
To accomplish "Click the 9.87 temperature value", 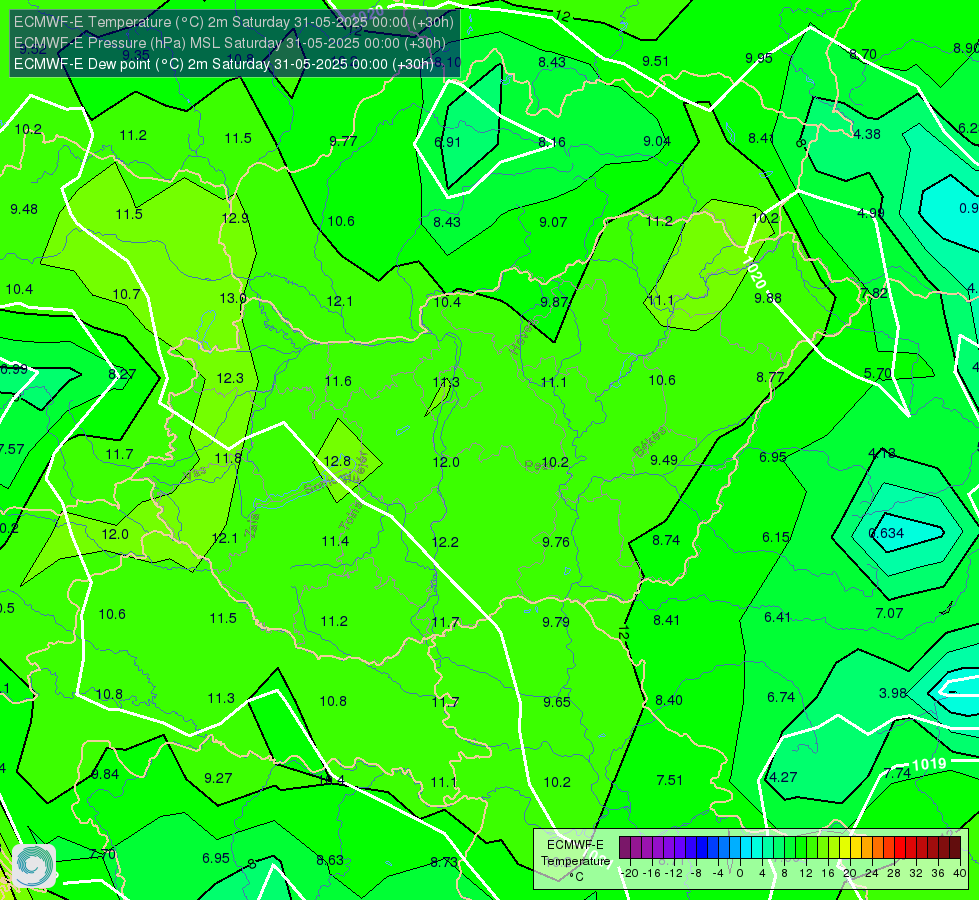I will [554, 302].
